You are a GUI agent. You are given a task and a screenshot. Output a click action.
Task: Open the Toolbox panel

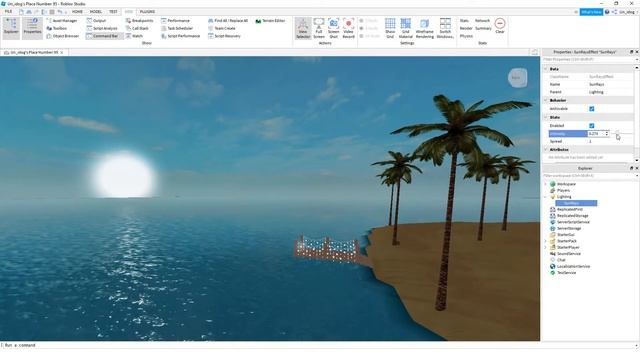pos(57,28)
